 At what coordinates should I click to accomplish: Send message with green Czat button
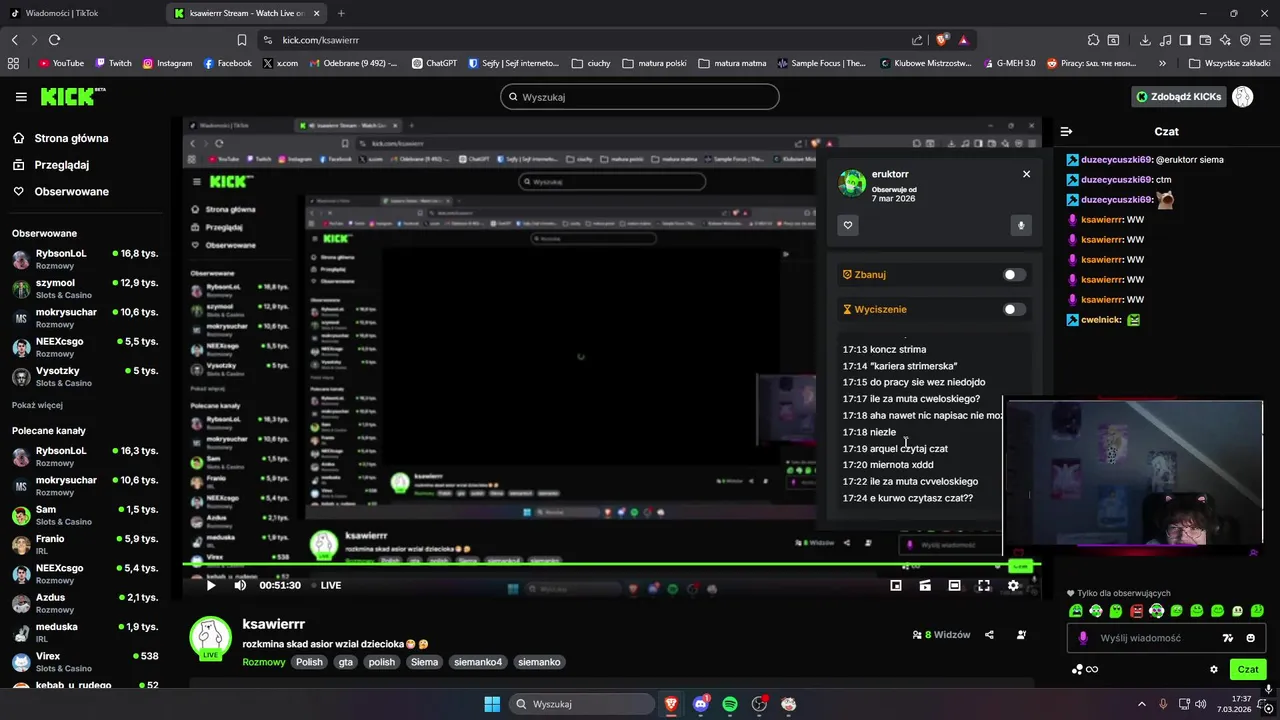[x=1248, y=669]
